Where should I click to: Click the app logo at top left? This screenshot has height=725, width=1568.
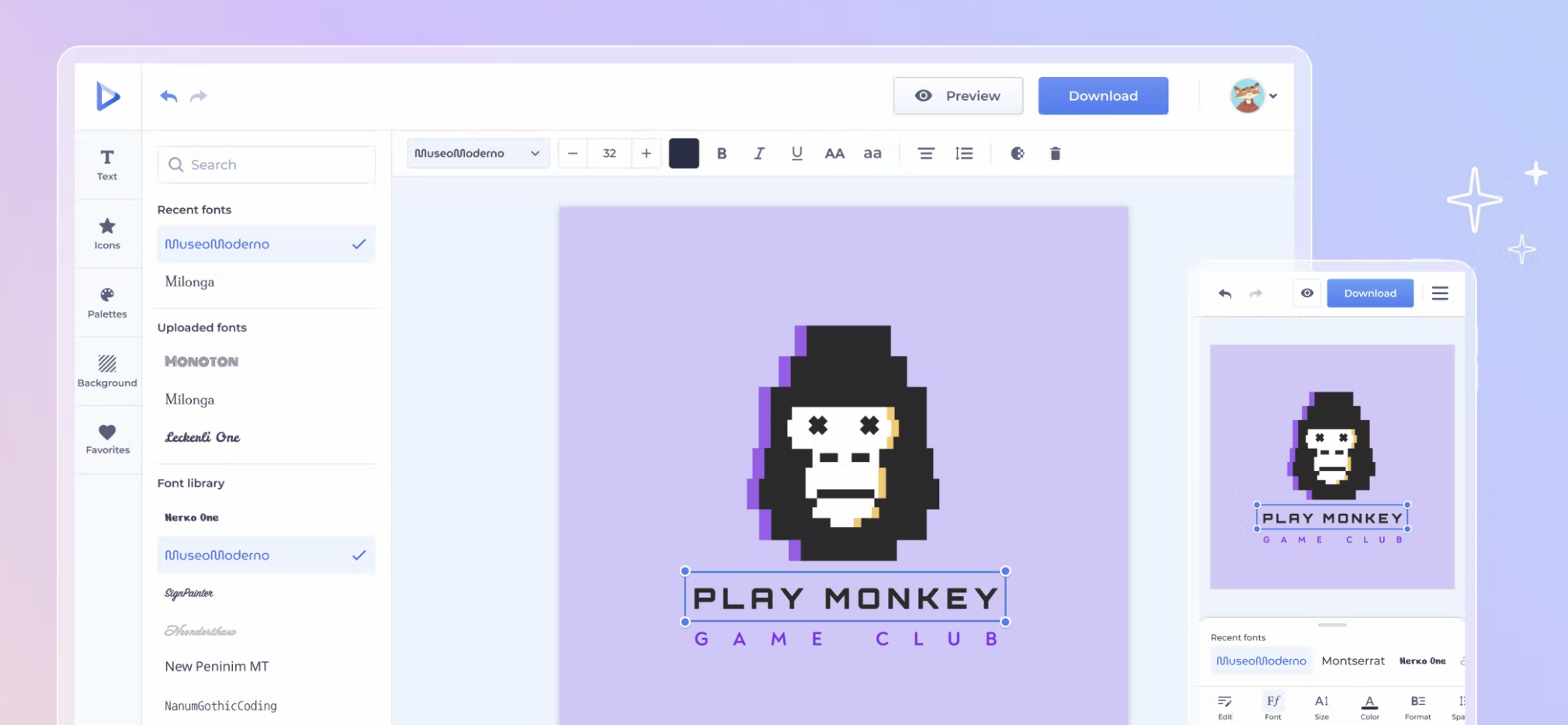tap(108, 96)
